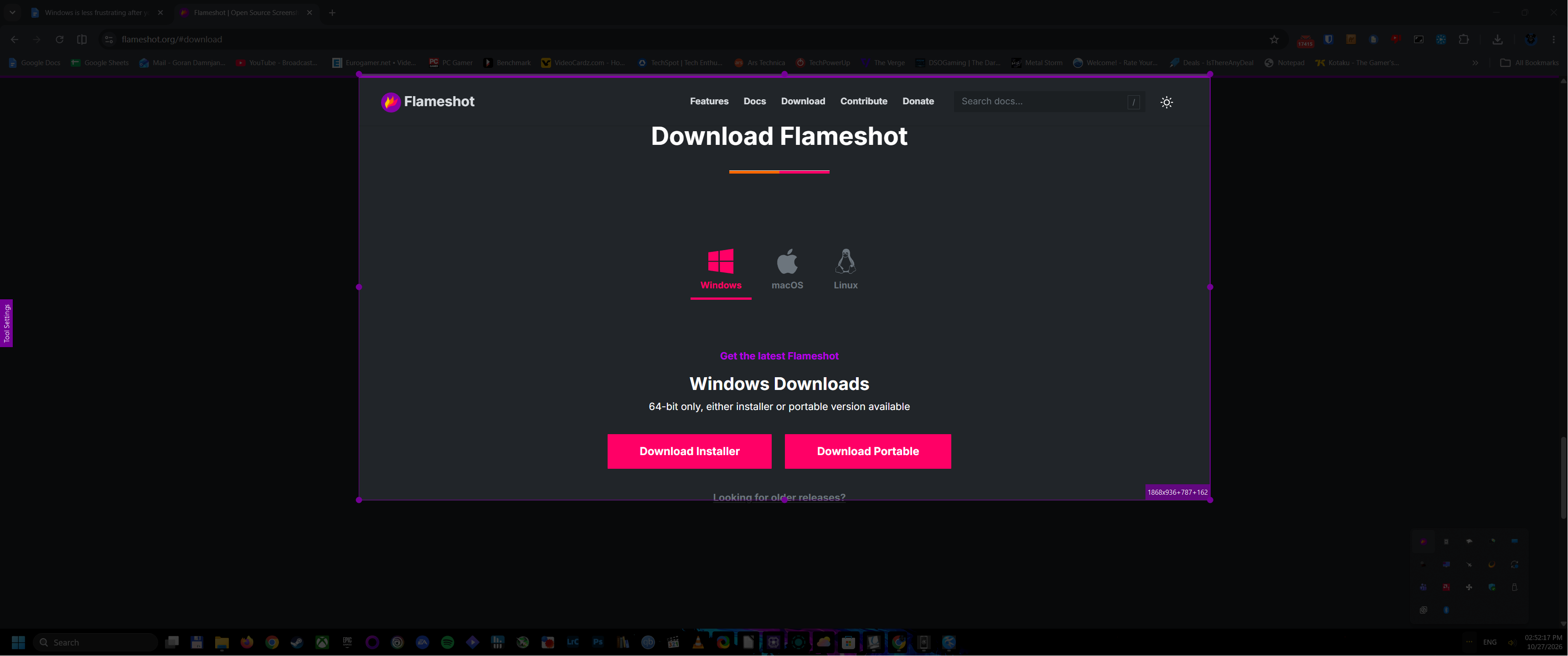Image resolution: width=1568 pixels, height=656 pixels.
Task: Open the browser Downloads icon
Action: pos(1497,40)
